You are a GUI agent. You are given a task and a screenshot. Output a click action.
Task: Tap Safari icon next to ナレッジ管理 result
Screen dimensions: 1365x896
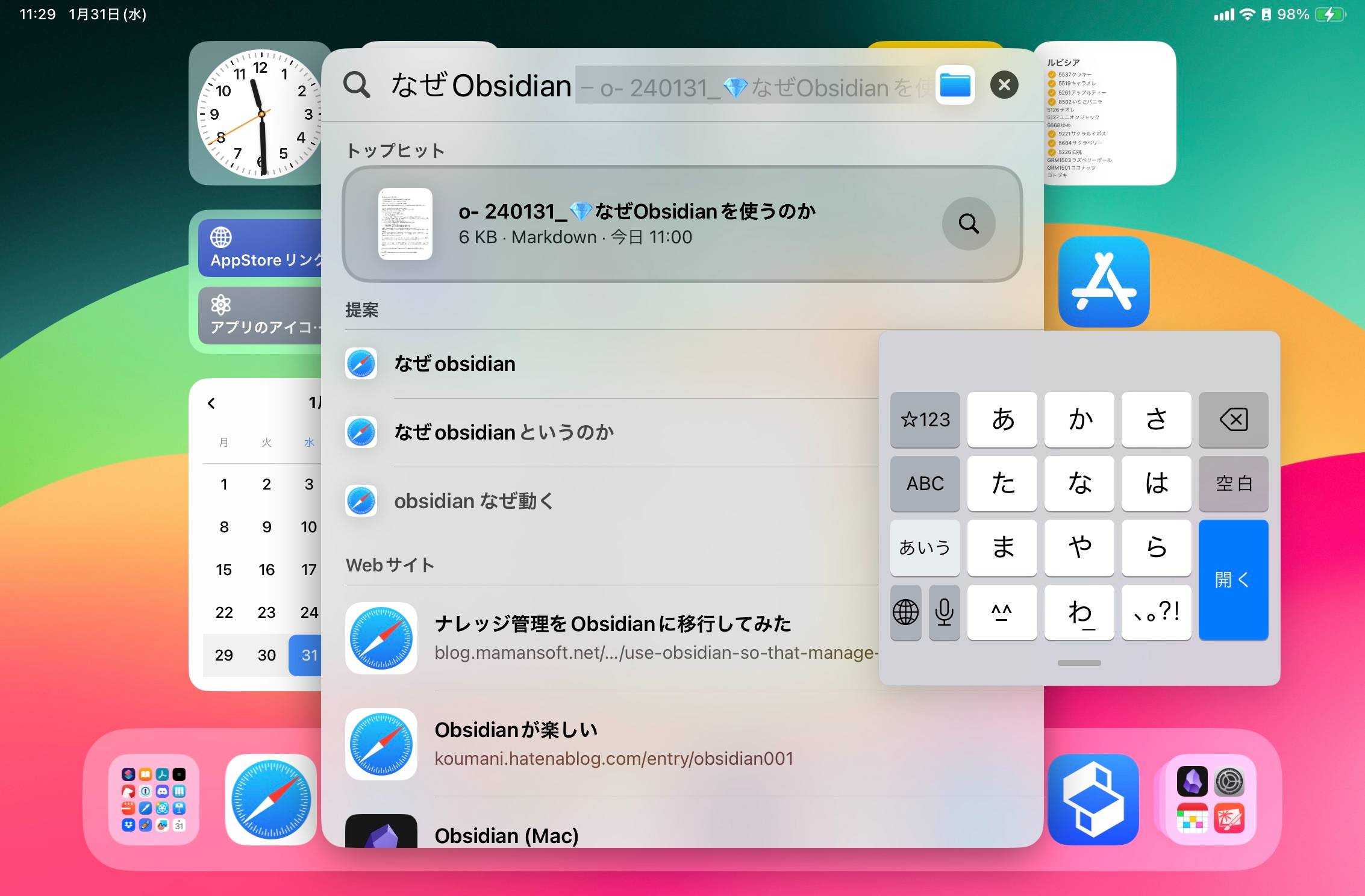click(x=381, y=638)
